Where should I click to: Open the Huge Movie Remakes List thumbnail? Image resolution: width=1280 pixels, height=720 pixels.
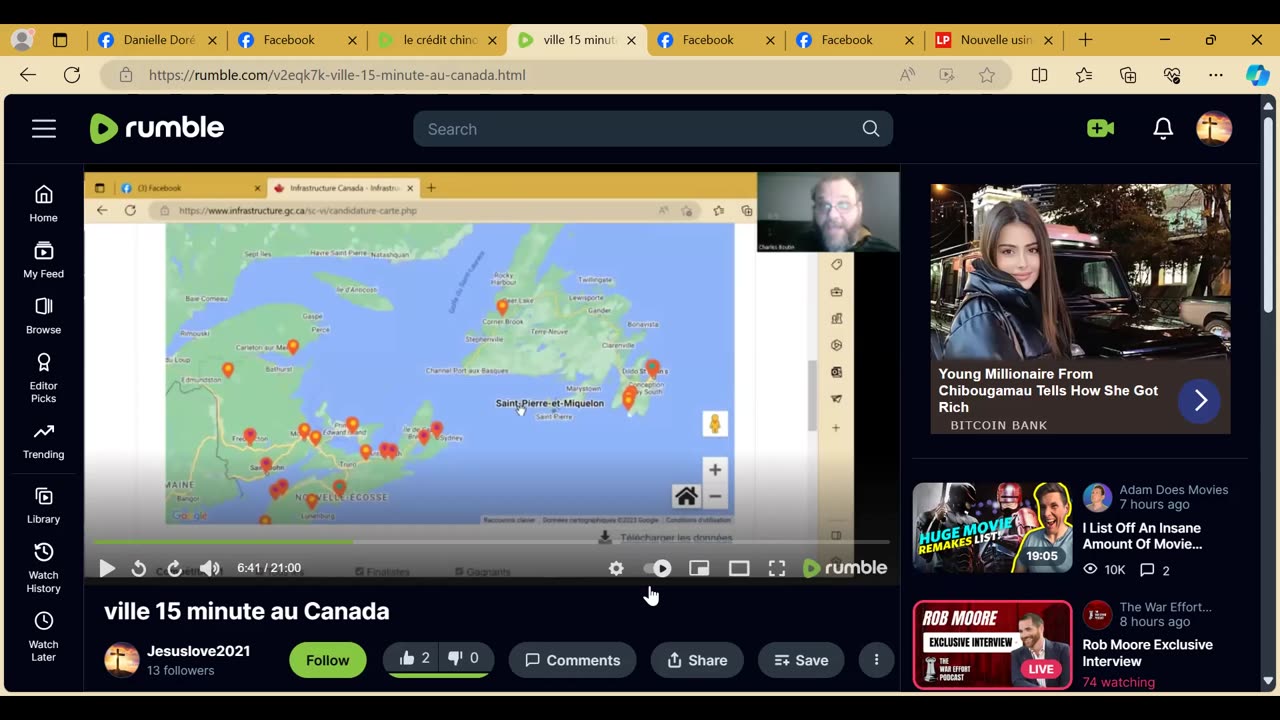pyautogui.click(x=992, y=528)
